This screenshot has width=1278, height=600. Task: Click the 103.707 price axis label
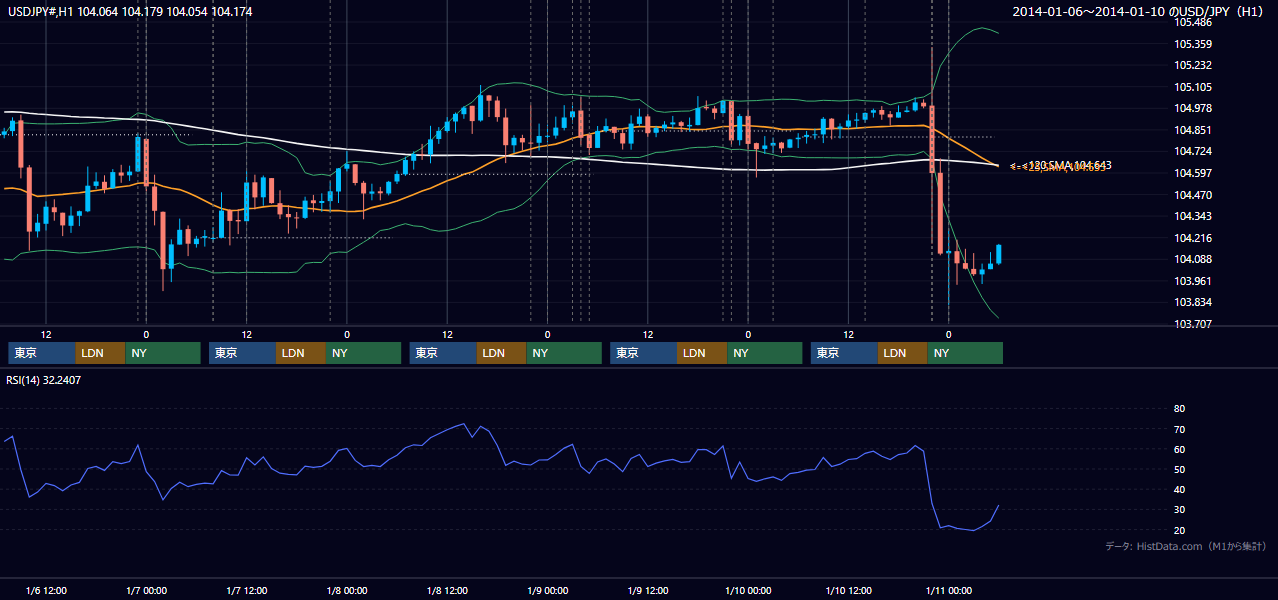point(1193,324)
